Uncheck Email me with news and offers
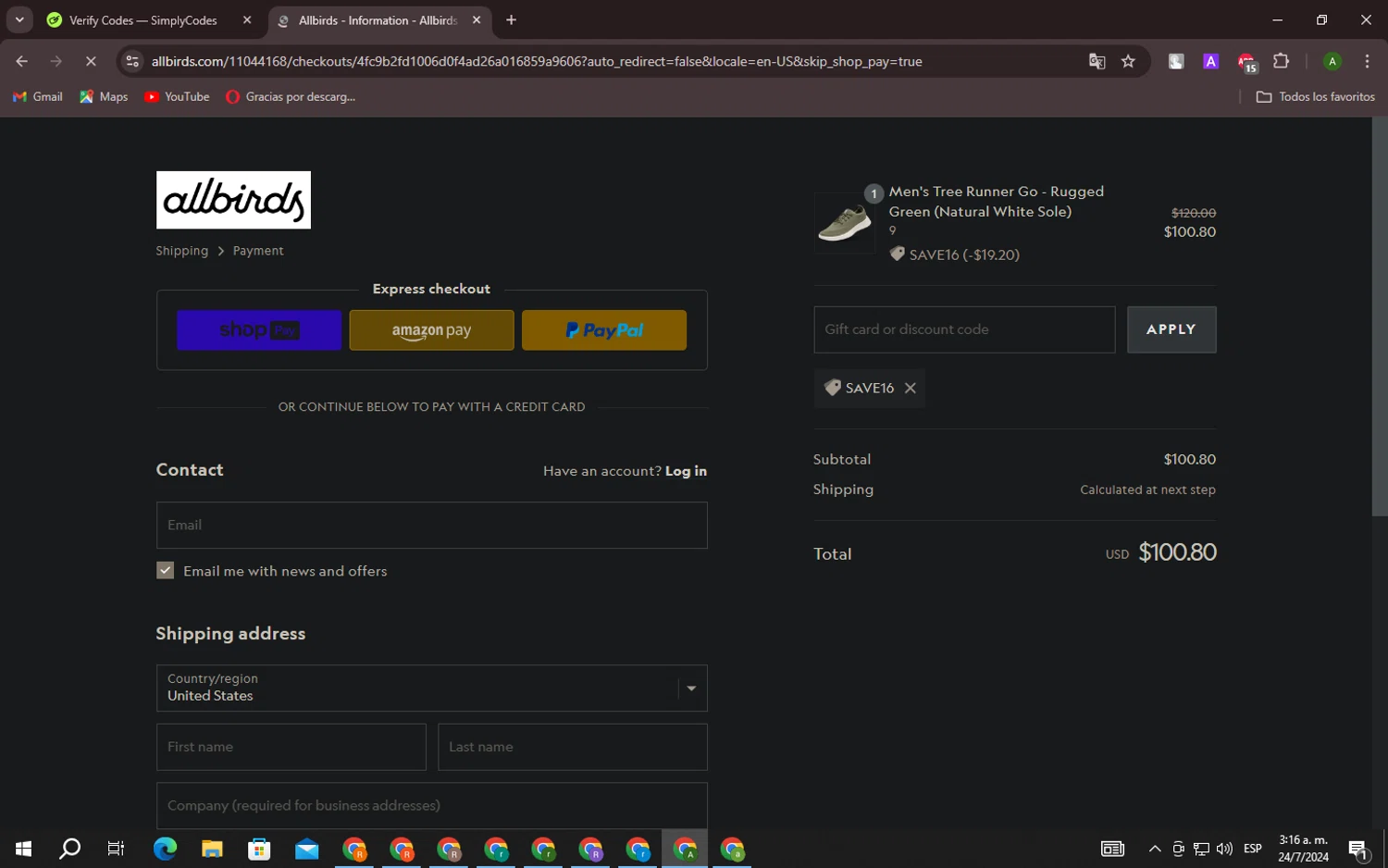 click(x=166, y=571)
